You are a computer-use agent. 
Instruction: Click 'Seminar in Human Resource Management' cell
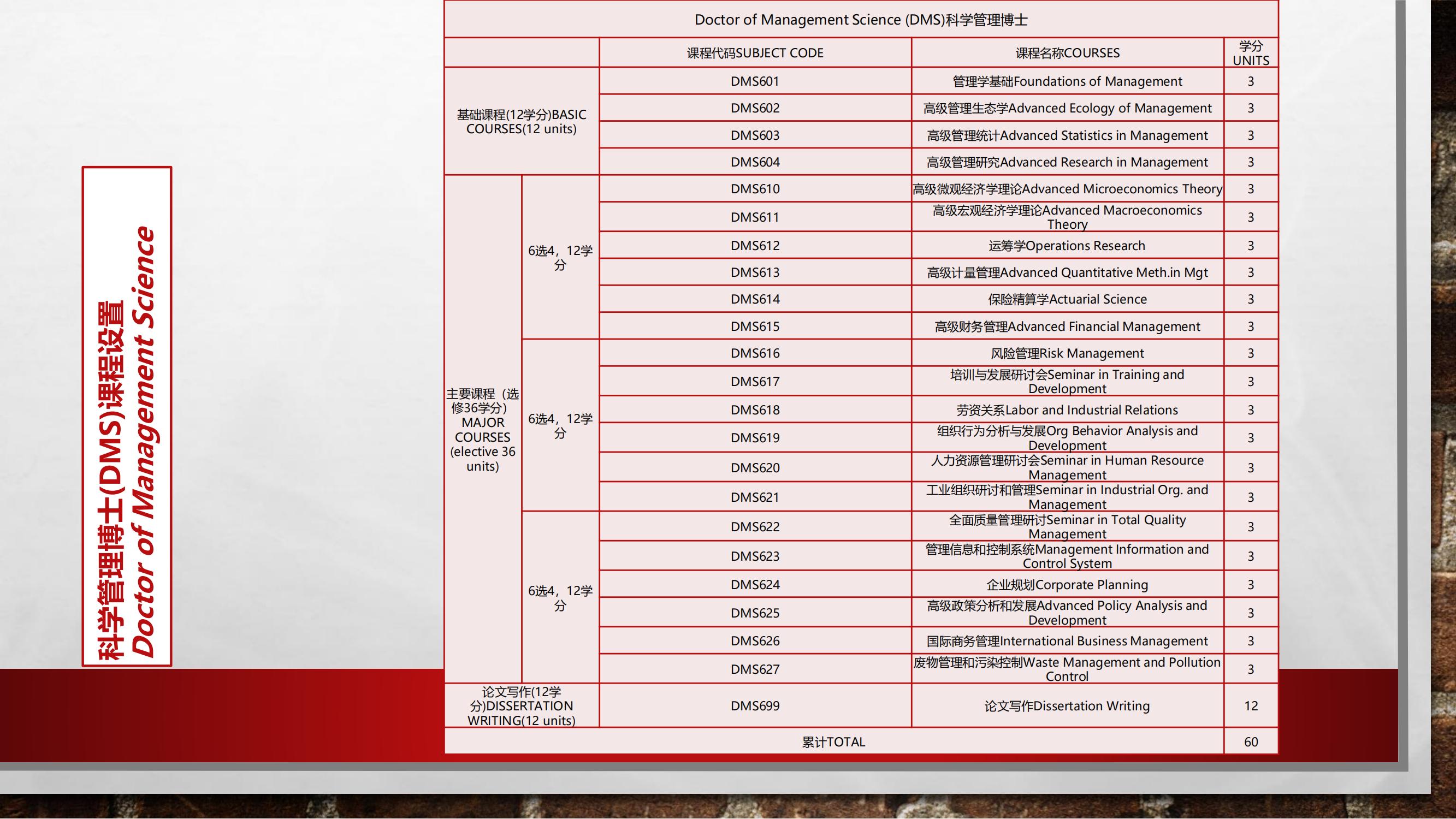(1067, 467)
